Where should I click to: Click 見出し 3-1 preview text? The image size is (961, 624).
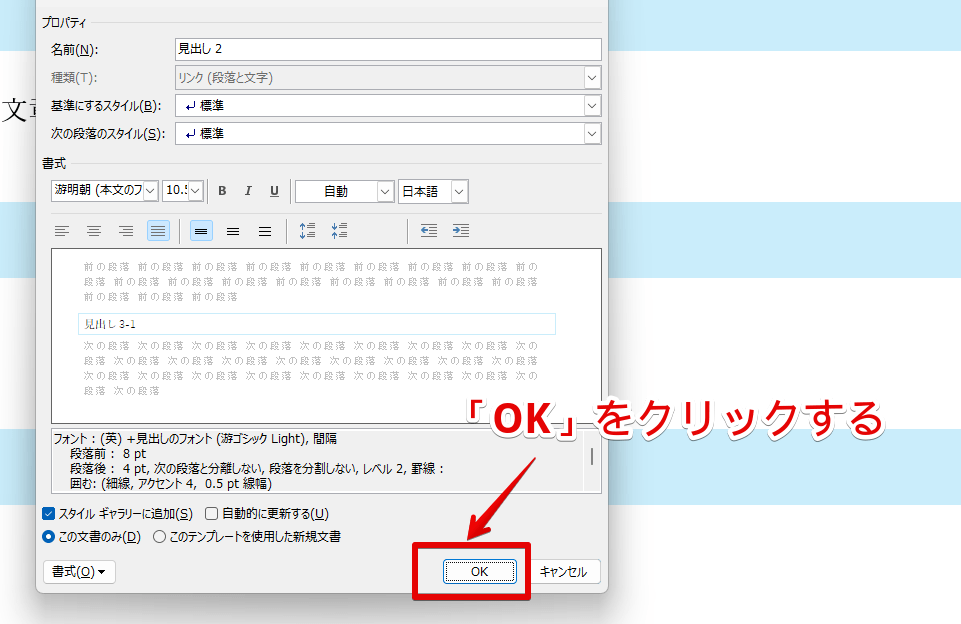[110, 324]
